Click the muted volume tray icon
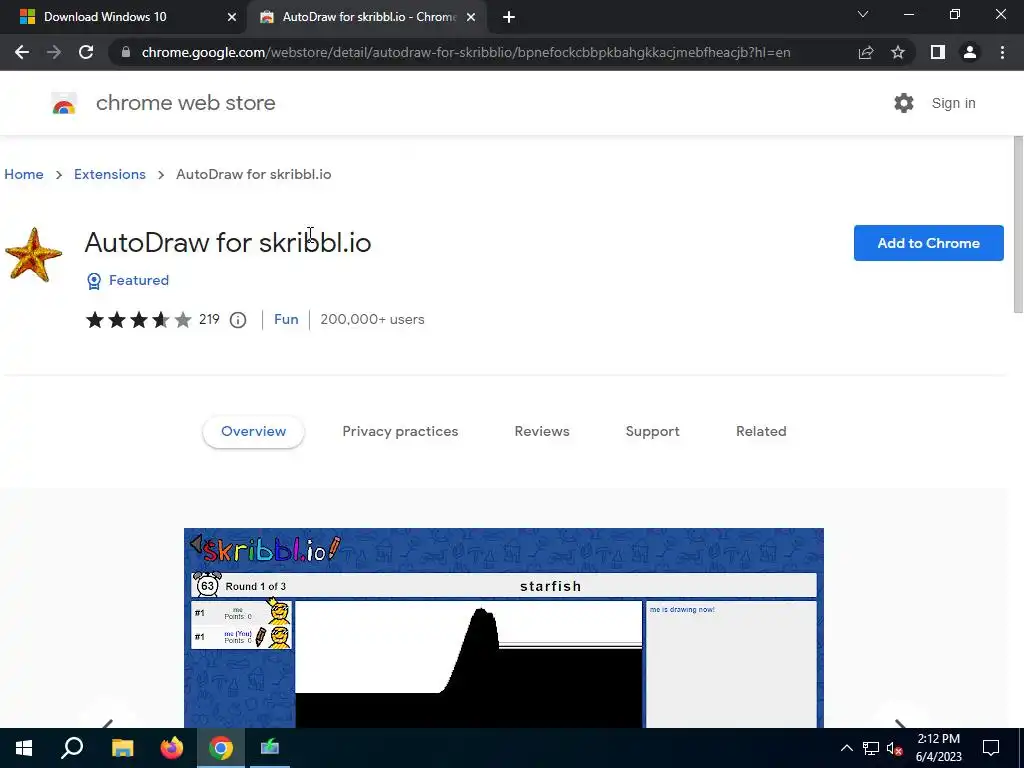The width and height of the screenshot is (1024, 768). coord(895,748)
